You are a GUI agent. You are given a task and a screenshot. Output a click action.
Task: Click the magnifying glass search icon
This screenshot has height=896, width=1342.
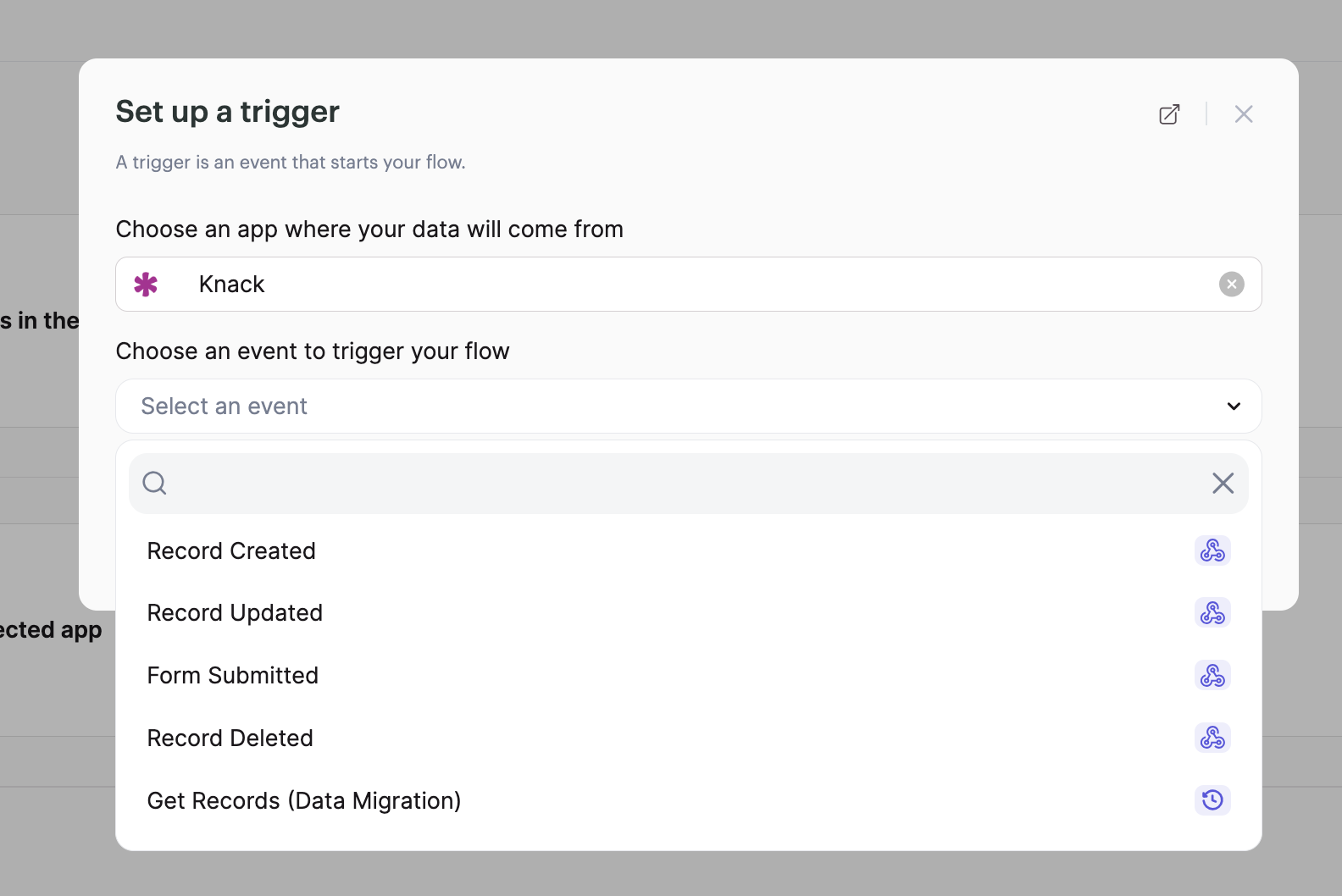(154, 484)
